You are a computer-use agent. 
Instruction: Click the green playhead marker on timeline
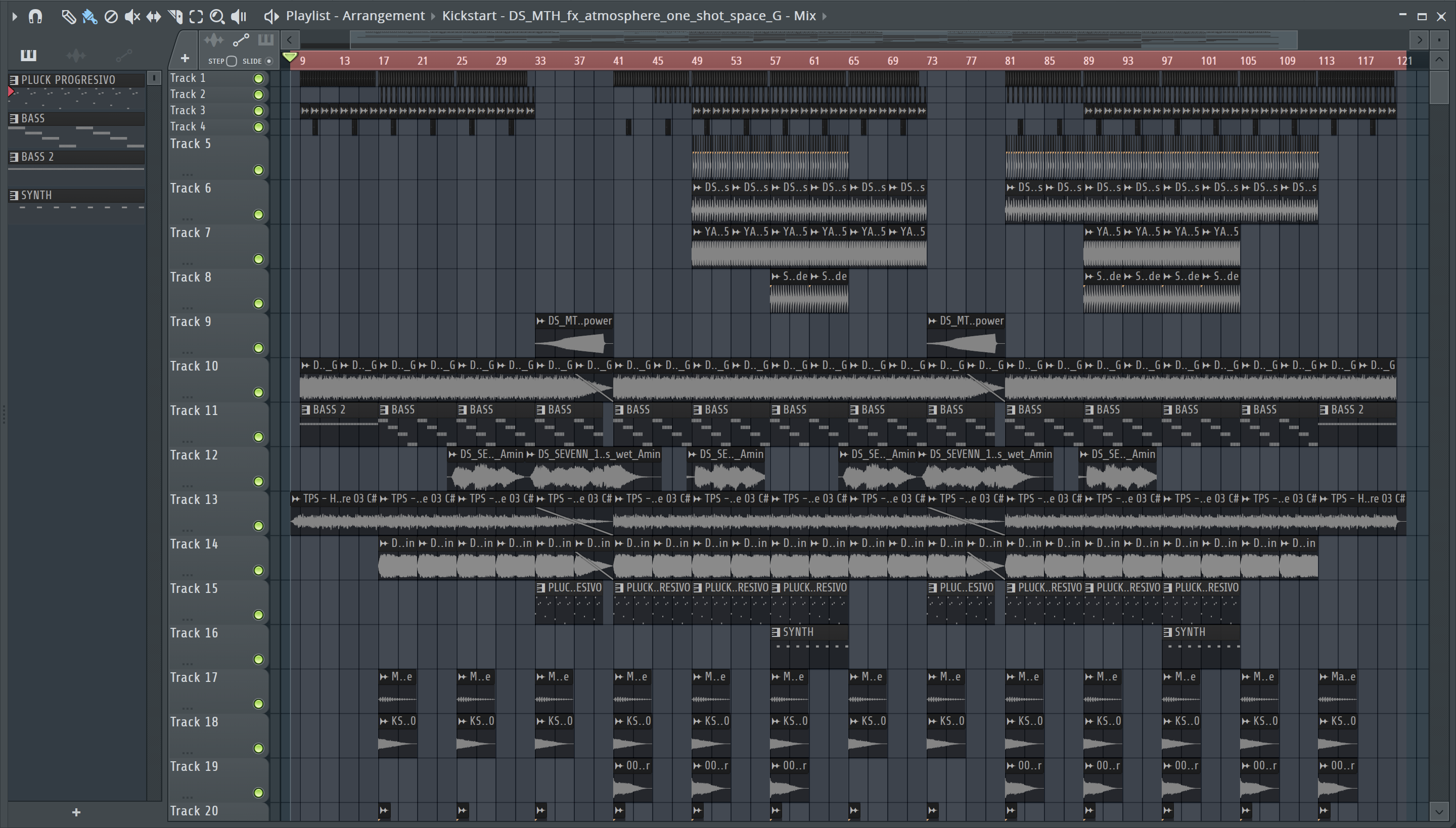click(x=290, y=57)
